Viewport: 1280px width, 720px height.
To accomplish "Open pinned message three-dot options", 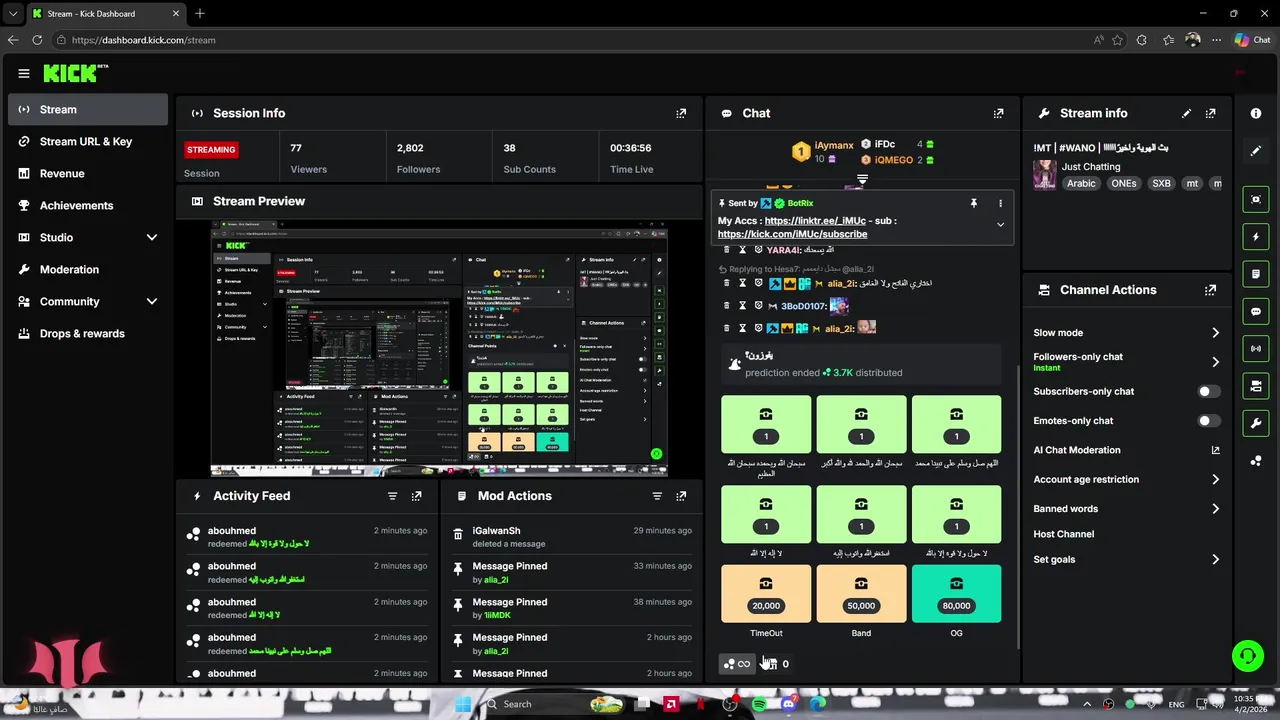I will (x=1000, y=203).
